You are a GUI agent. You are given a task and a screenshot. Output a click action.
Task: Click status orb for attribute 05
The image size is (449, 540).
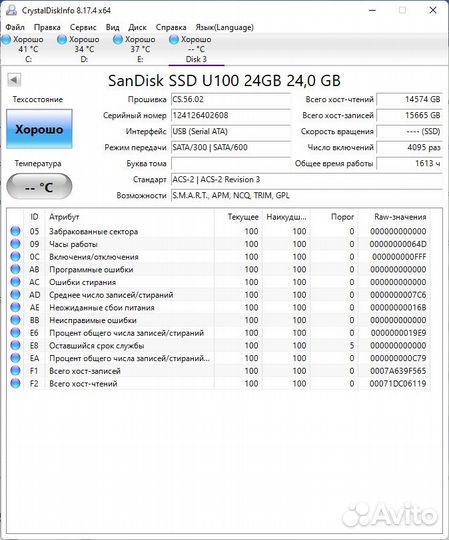pos(15,231)
